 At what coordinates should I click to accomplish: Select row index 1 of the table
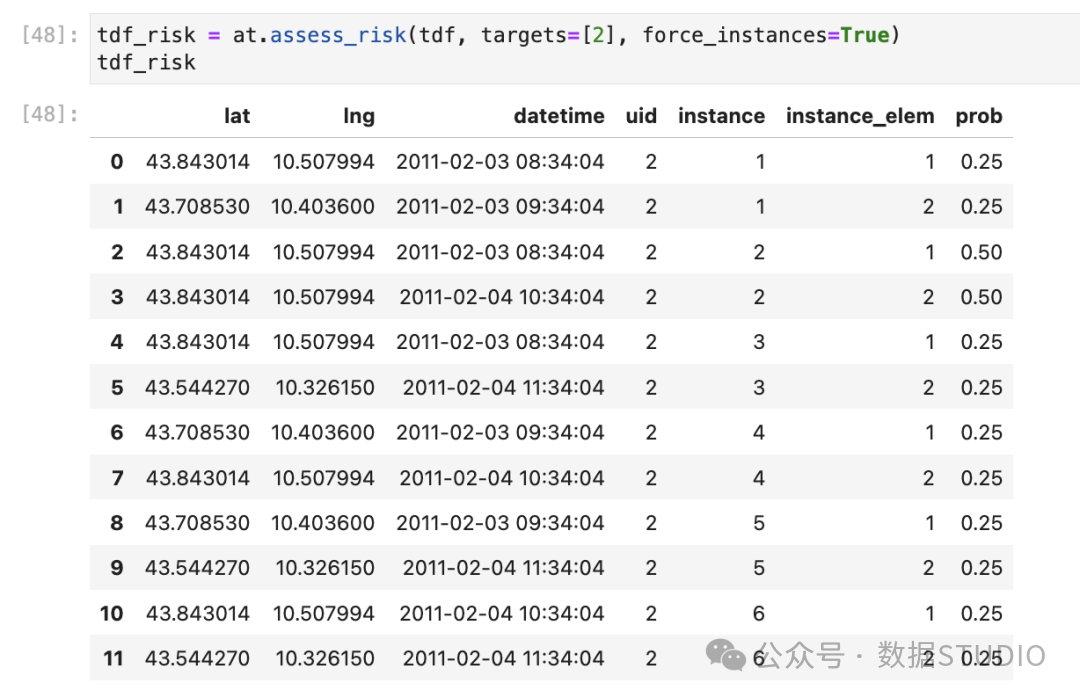coord(118,207)
